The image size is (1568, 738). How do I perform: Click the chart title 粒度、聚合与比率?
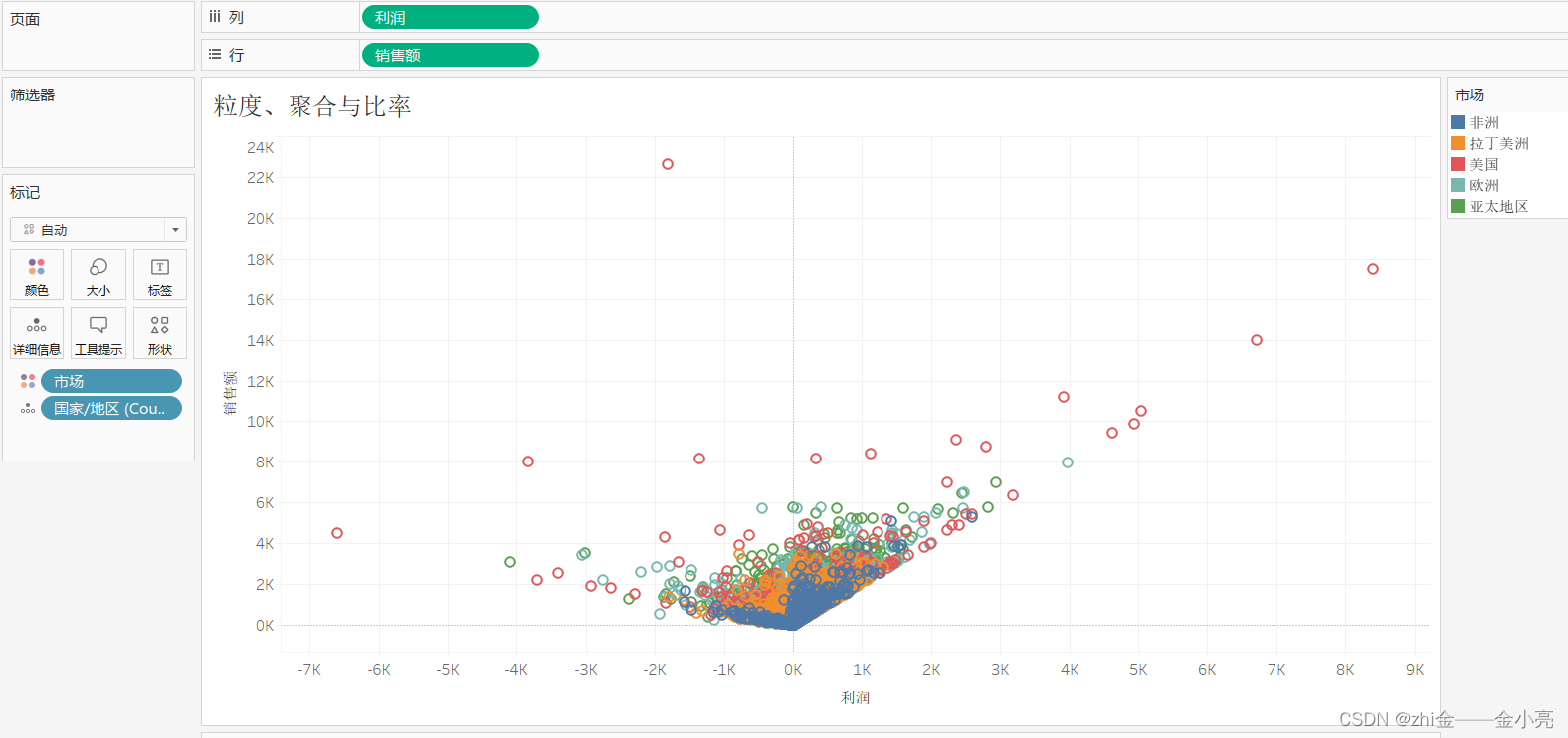(x=312, y=106)
